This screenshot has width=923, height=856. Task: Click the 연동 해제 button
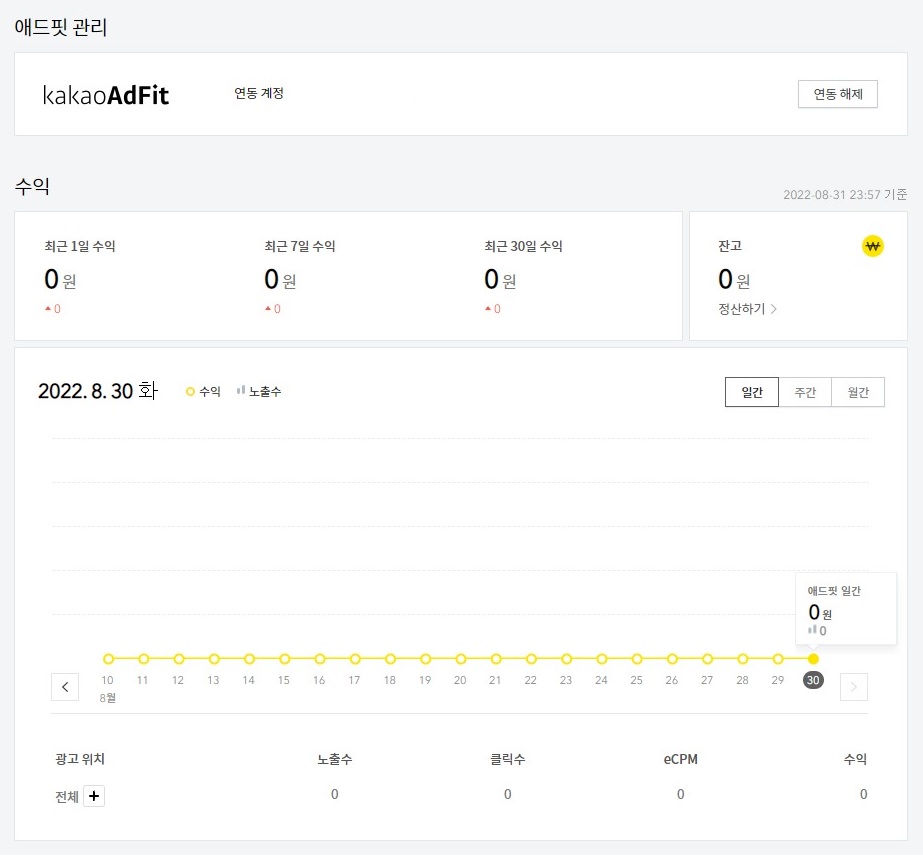[838, 94]
